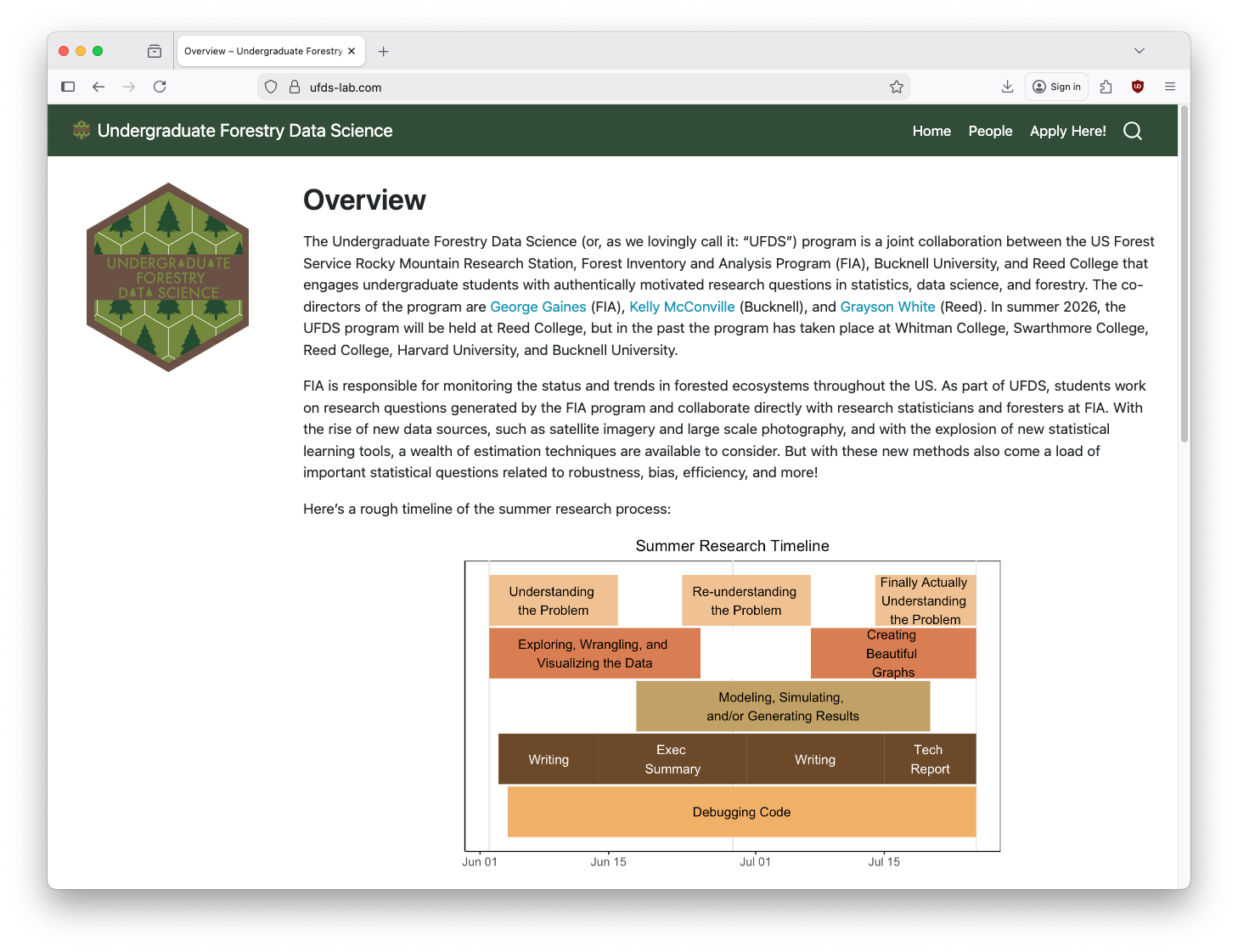
Task: Navigate to the Home menu item
Action: [931, 131]
